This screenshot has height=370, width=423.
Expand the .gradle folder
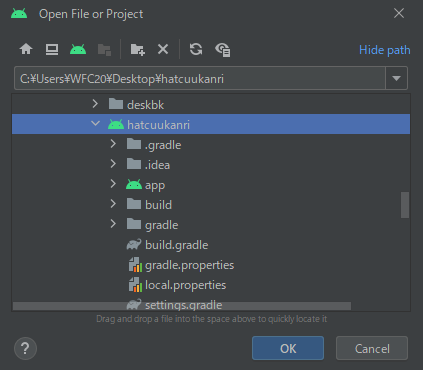point(113,144)
